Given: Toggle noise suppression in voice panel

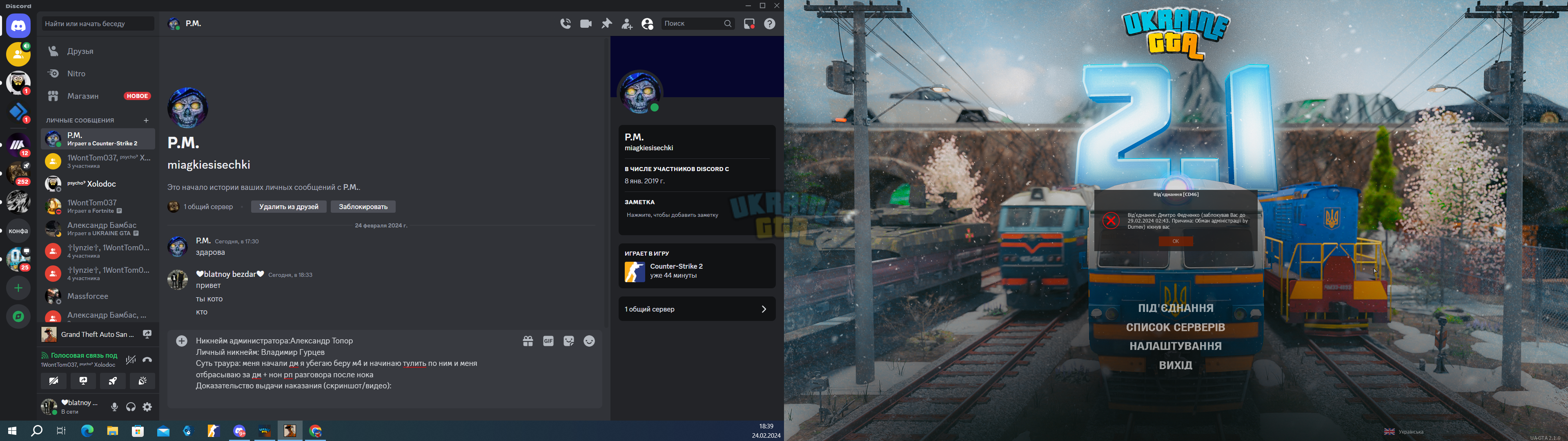Looking at the screenshot, I should click(x=131, y=360).
